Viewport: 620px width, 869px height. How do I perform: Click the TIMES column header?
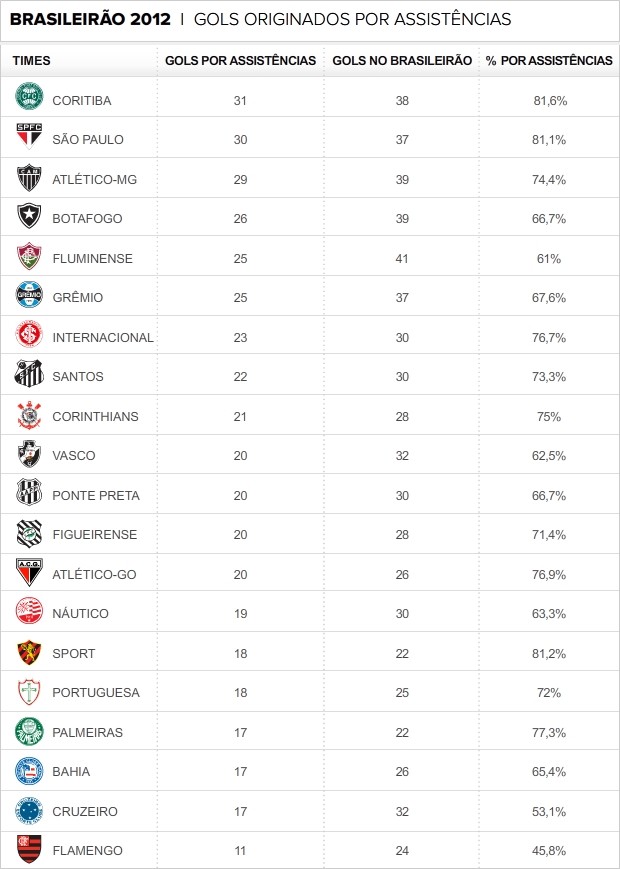coord(32,61)
